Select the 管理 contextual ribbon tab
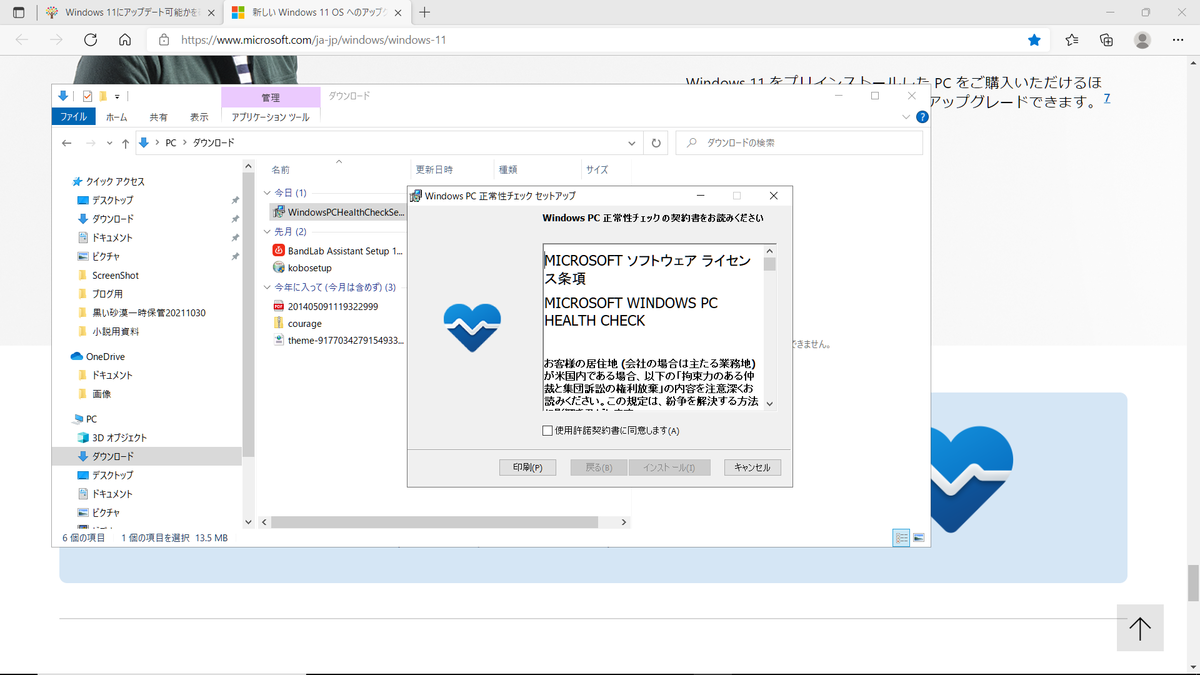1200x675 pixels. [x=270, y=97]
